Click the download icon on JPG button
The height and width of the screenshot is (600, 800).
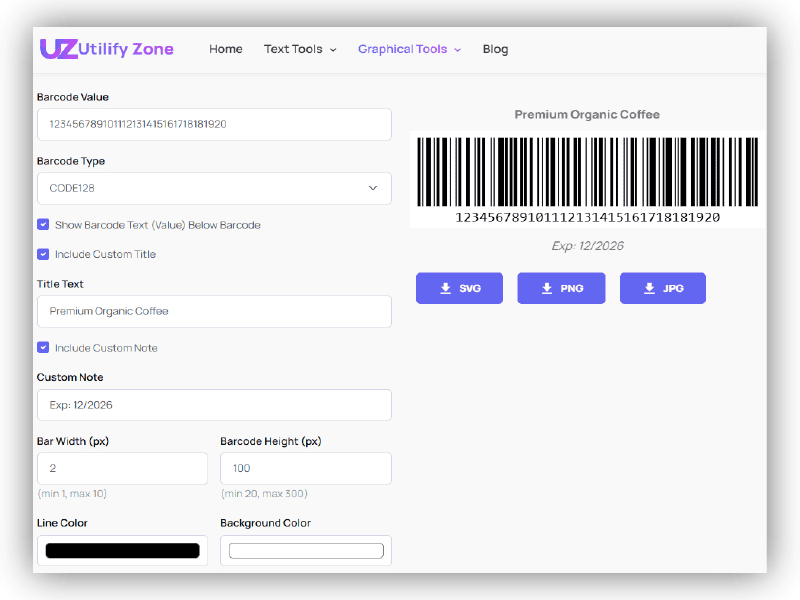point(648,288)
